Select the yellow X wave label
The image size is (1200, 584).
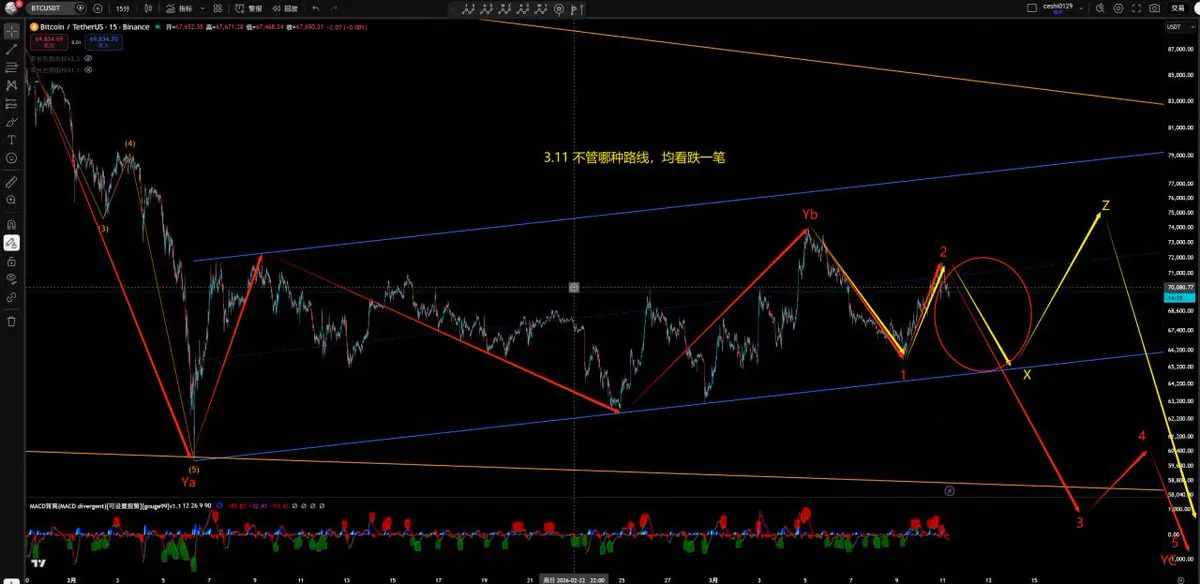(x=1027, y=375)
